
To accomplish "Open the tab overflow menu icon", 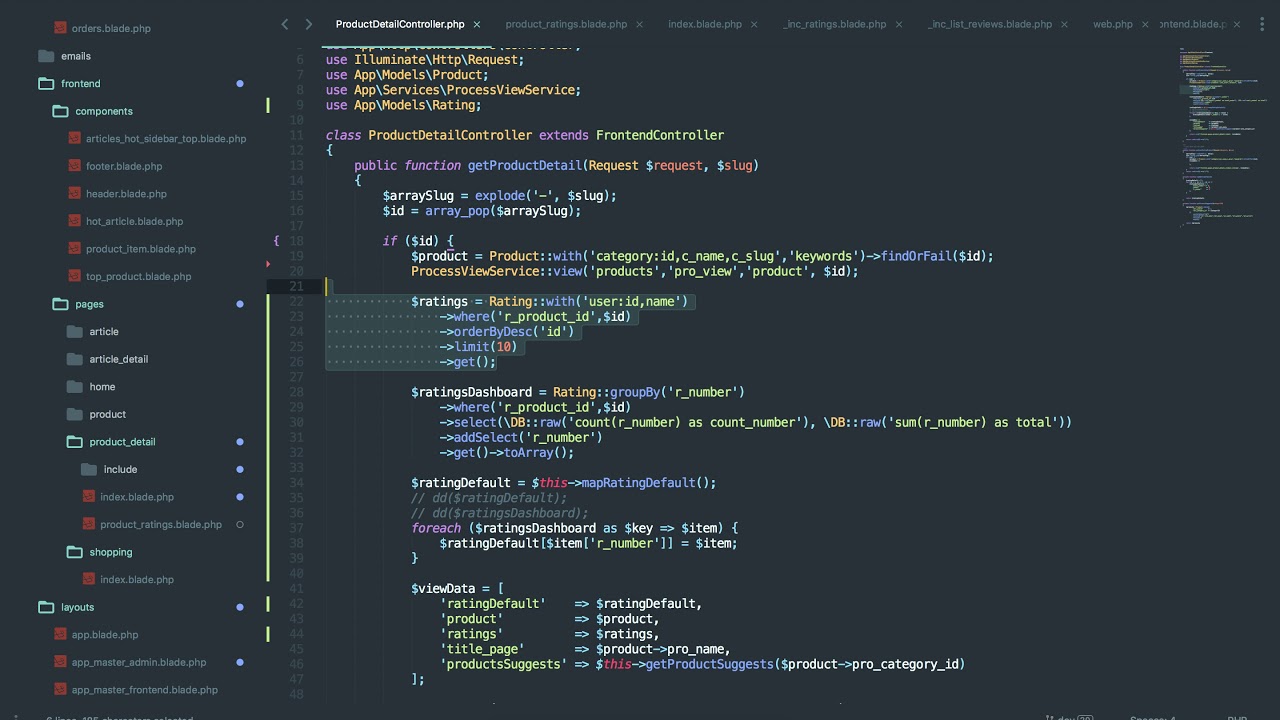I will [x=1263, y=24].
